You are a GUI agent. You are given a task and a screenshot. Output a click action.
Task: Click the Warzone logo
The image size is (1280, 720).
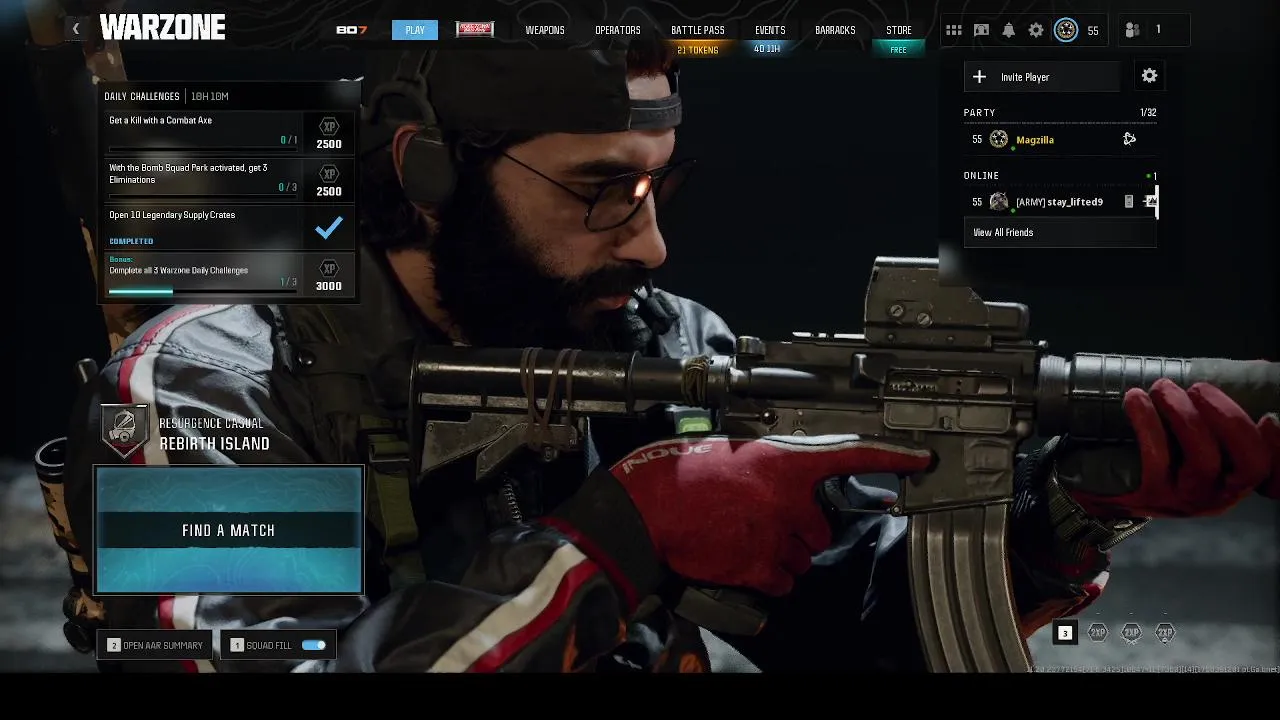(162, 28)
